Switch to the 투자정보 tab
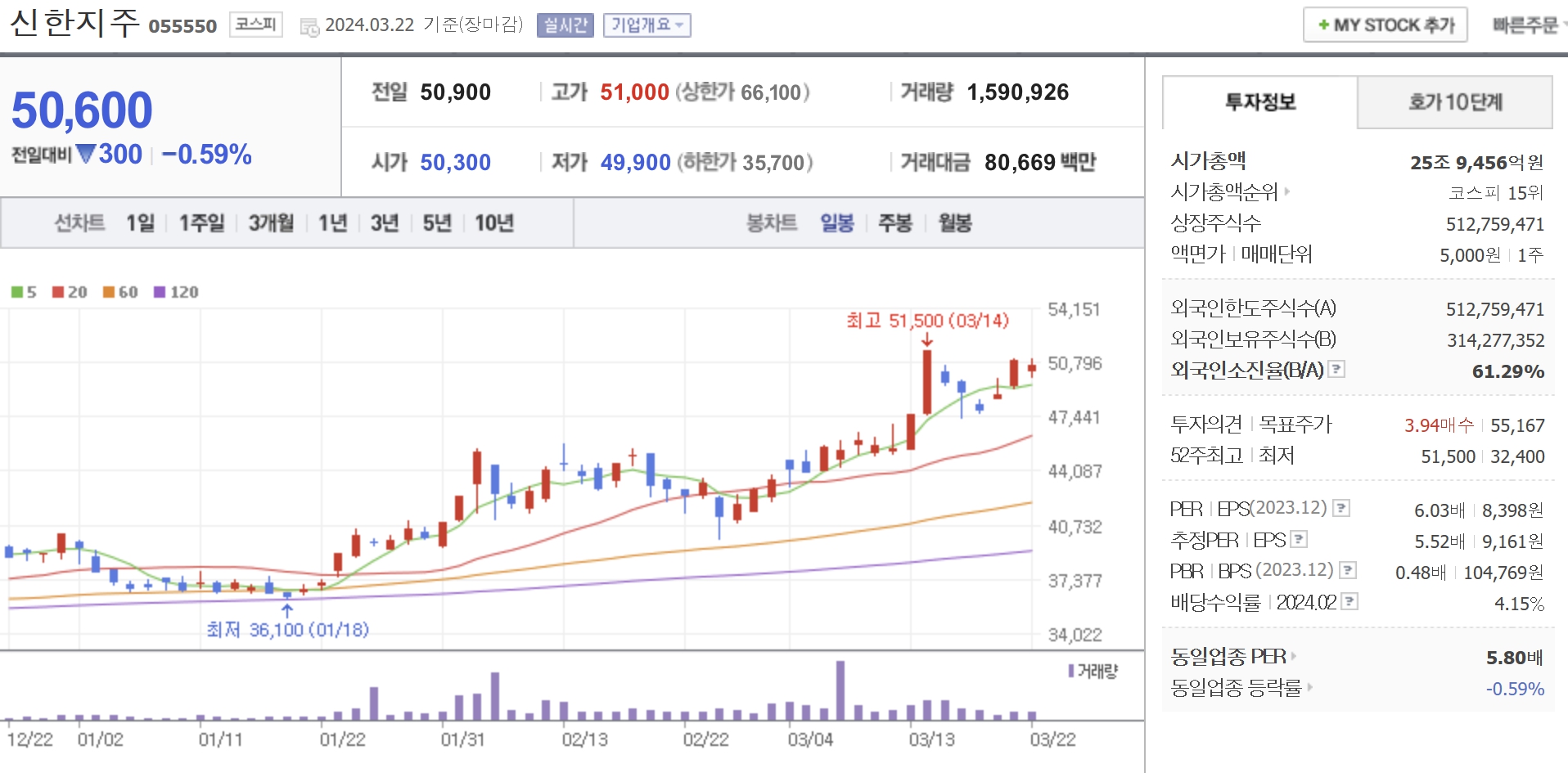Image resolution: width=1568 pixels, height=773 pixels. tap(1260, 102)
